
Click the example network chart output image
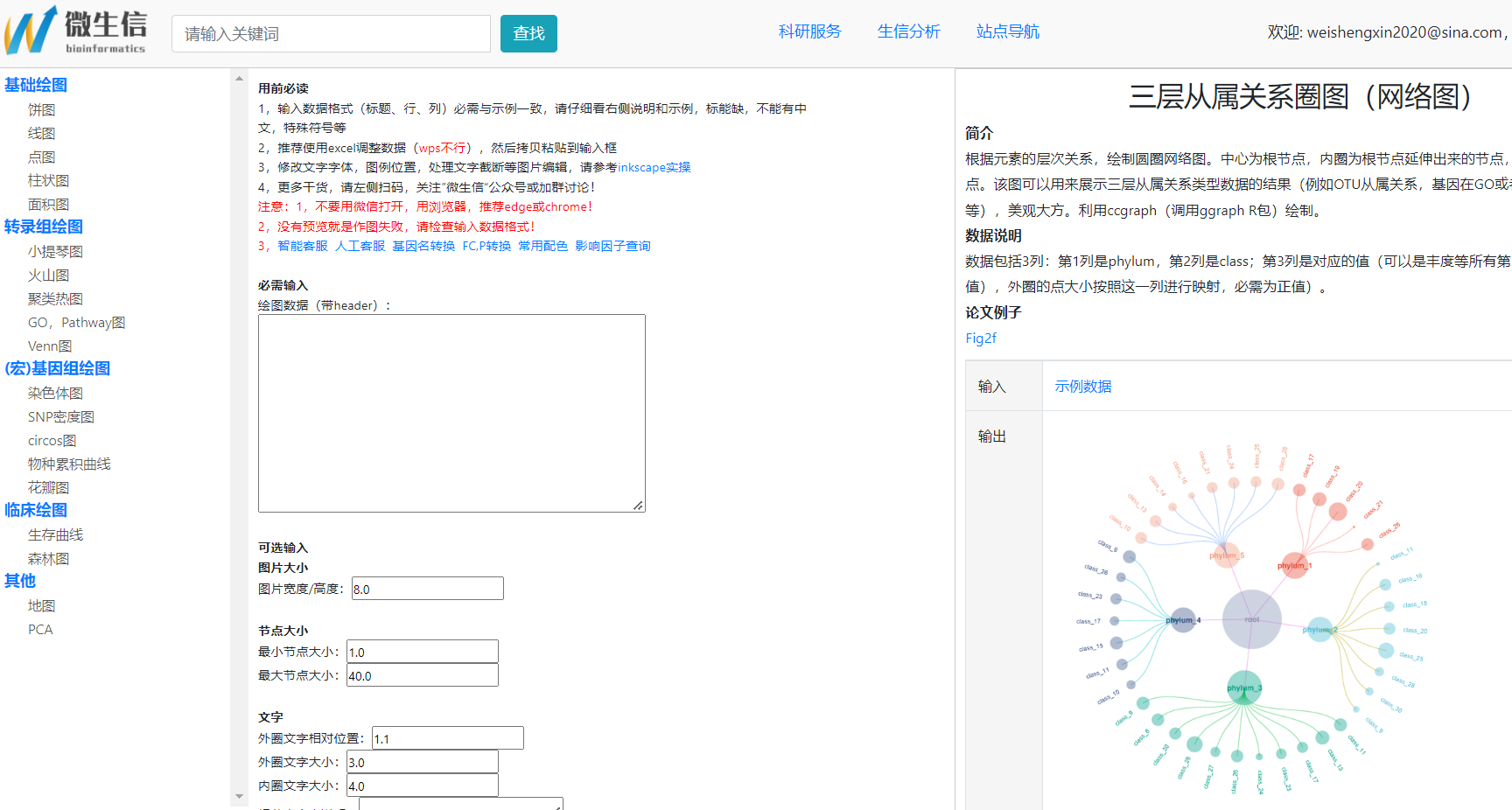pos(1251,619)
